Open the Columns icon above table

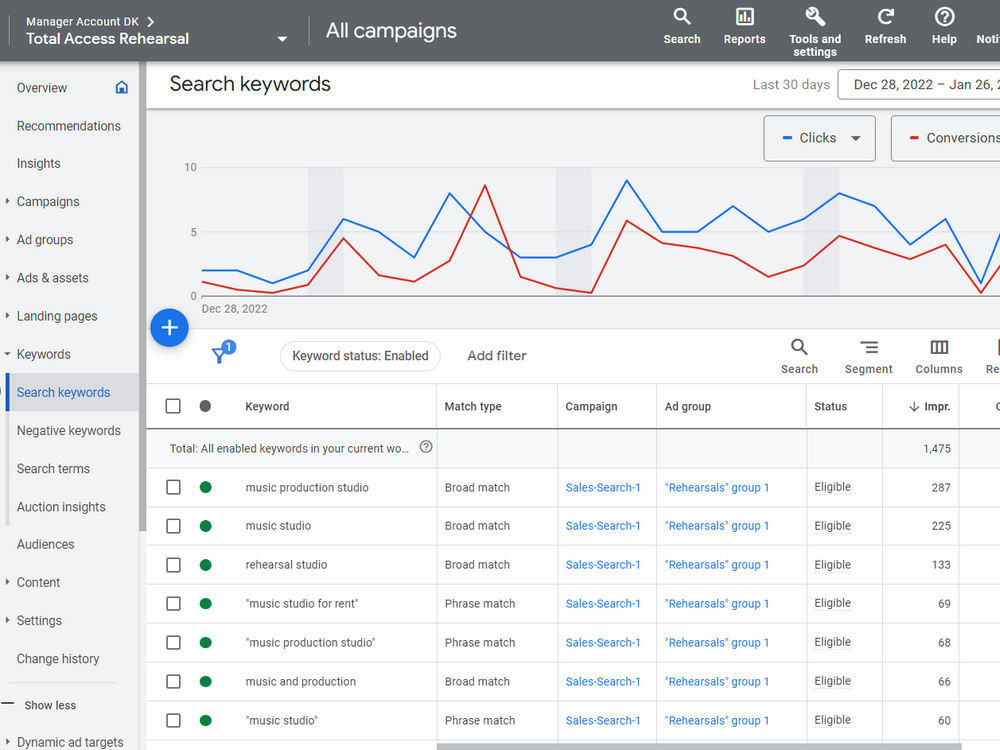tap(939, 348)
